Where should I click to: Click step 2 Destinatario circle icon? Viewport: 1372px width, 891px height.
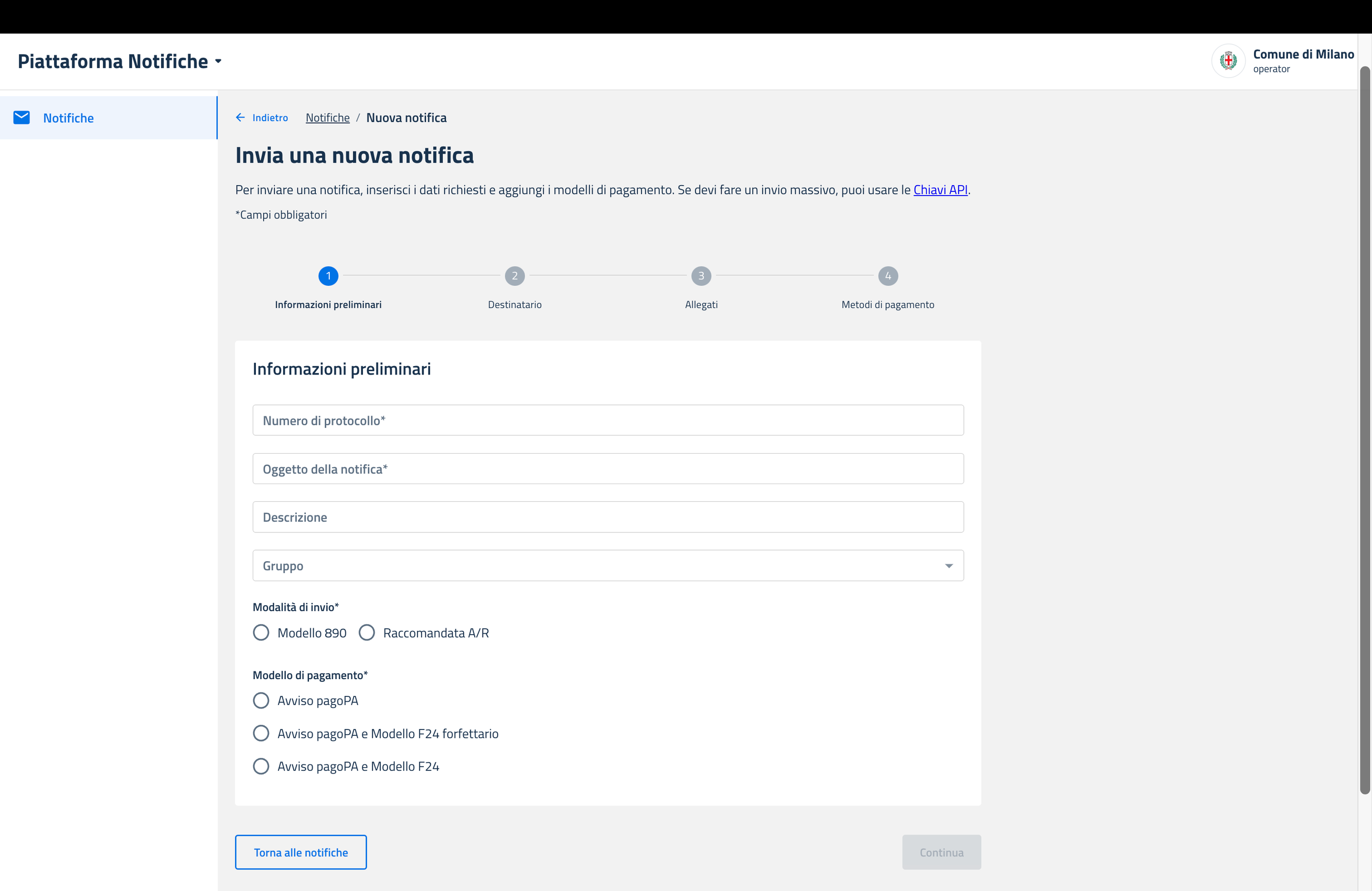(x=514, y=276)
